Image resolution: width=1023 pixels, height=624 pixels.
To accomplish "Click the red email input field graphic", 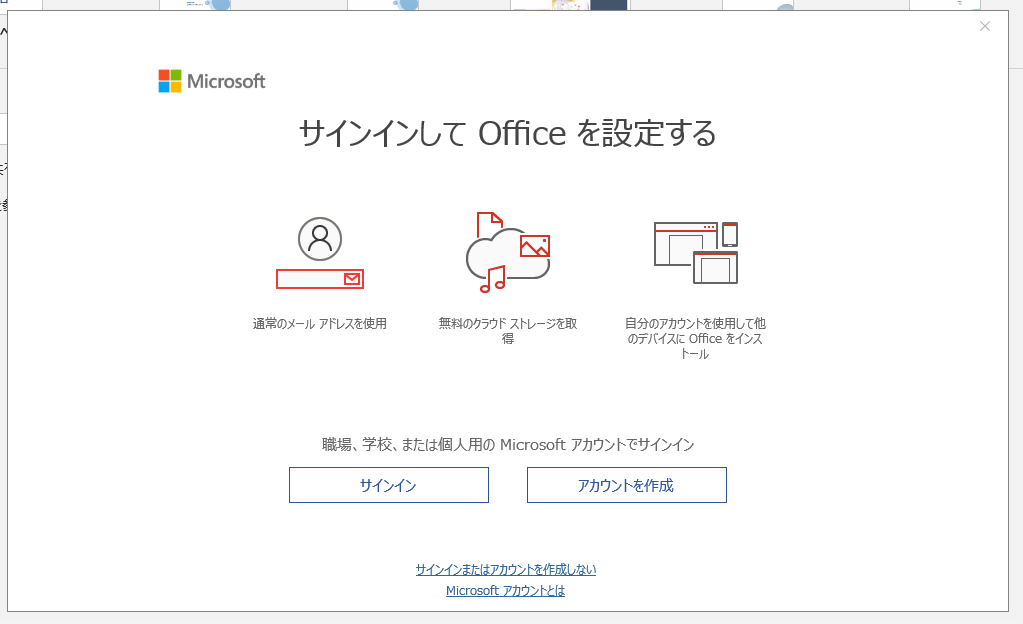I will [318, 279].
